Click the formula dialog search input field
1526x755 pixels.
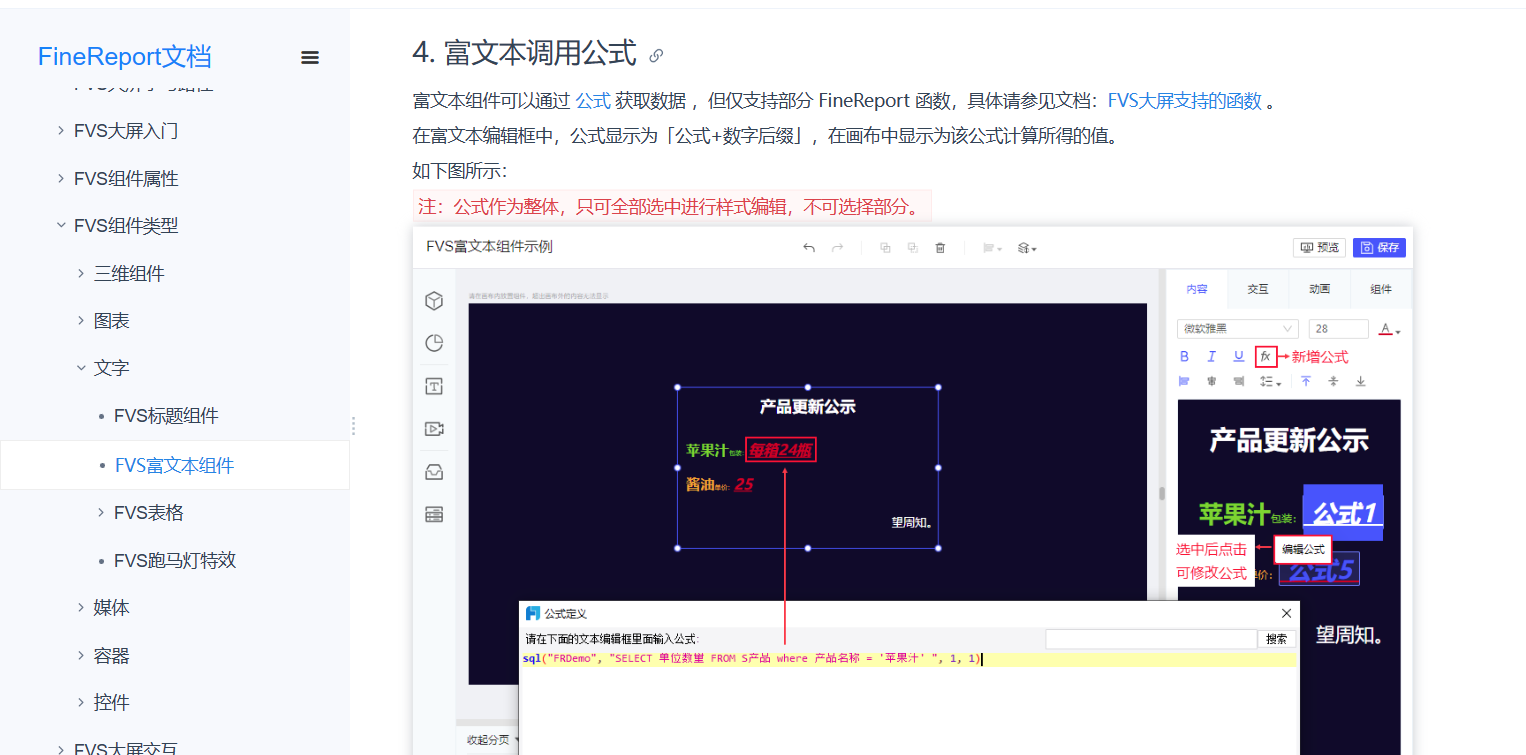(1151, 639)
